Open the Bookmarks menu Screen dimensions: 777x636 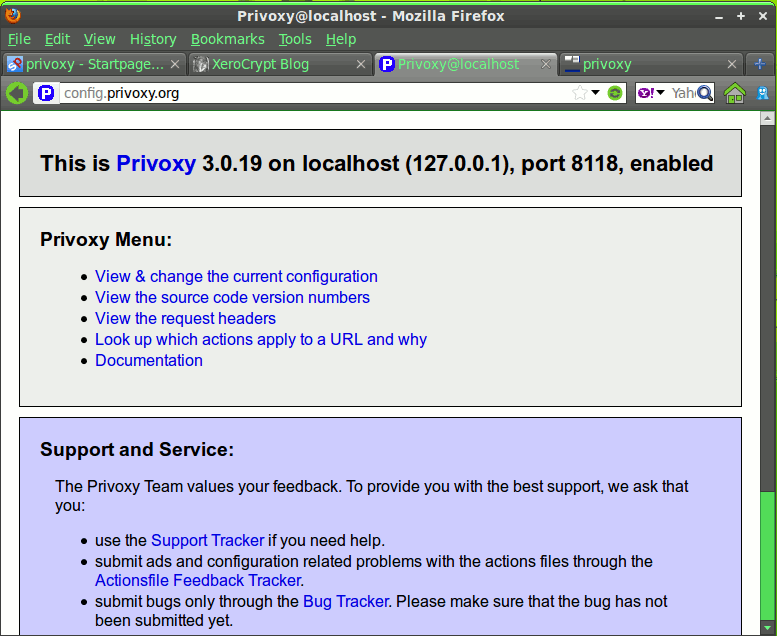tap(227, 39)
